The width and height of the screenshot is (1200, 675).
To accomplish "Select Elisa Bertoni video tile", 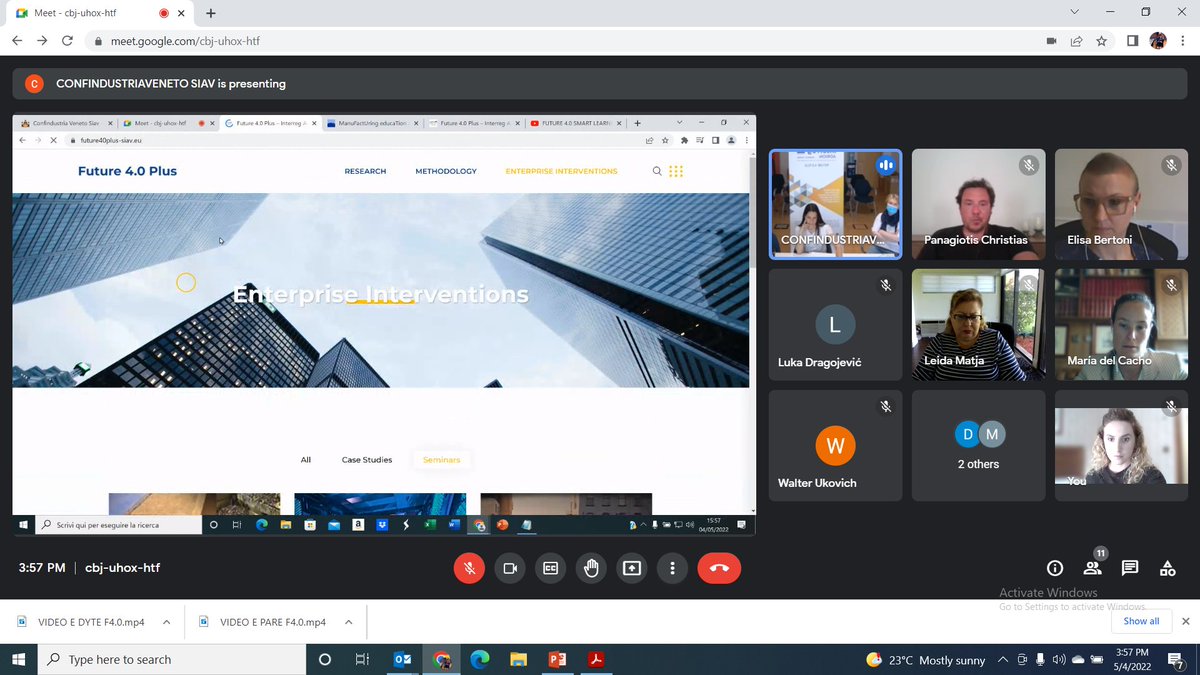I will point(1121,205).
